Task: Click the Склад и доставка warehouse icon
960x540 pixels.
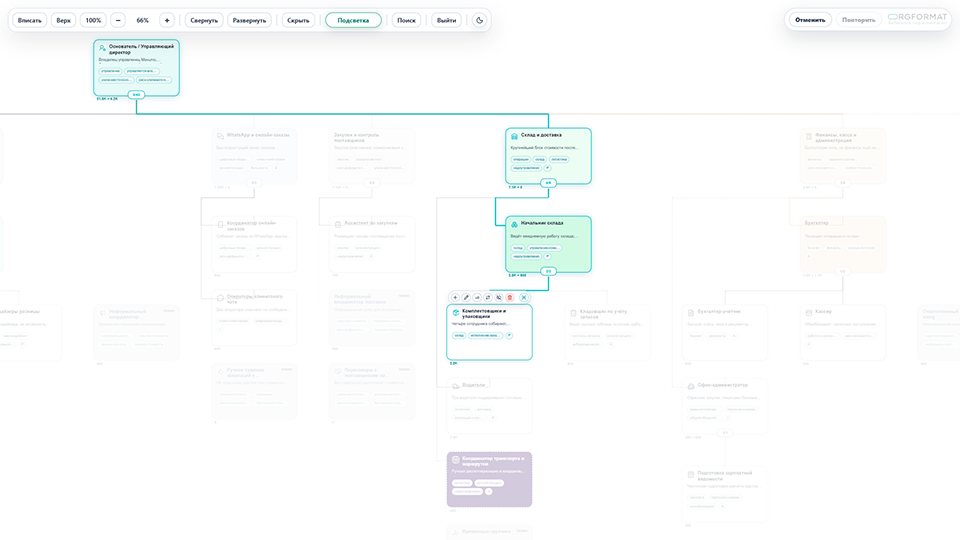Action: (514, 136)
